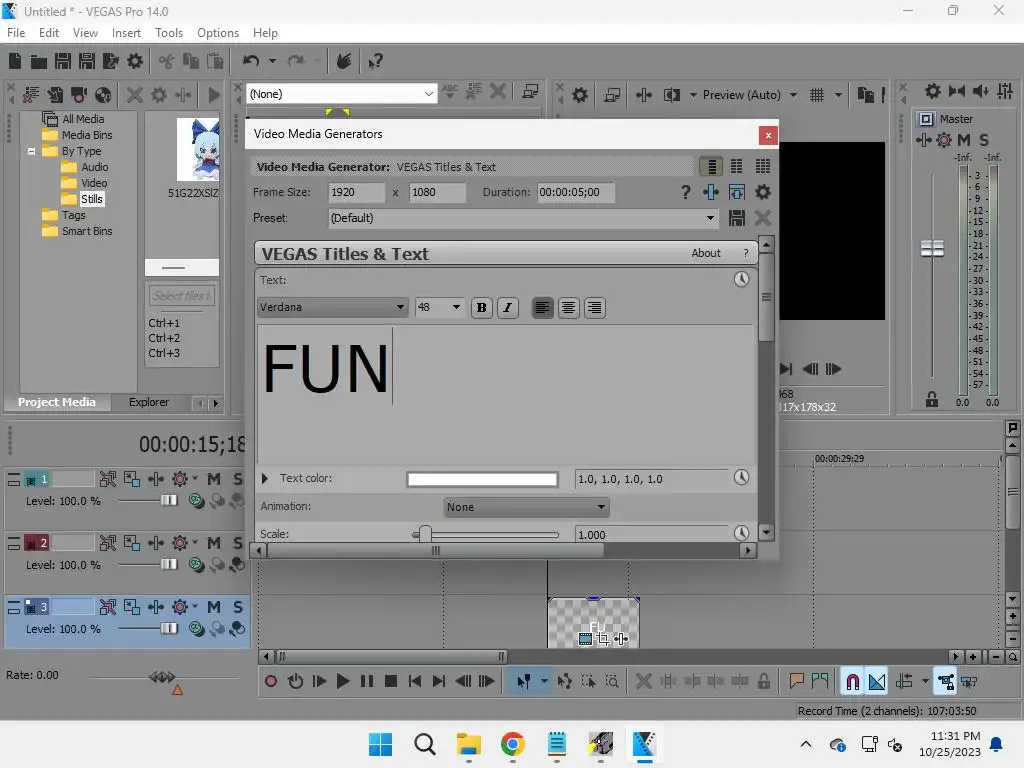Click Master volume fader
The width and height of the screenshot is (1024, 768).
(x=932, y=248)
